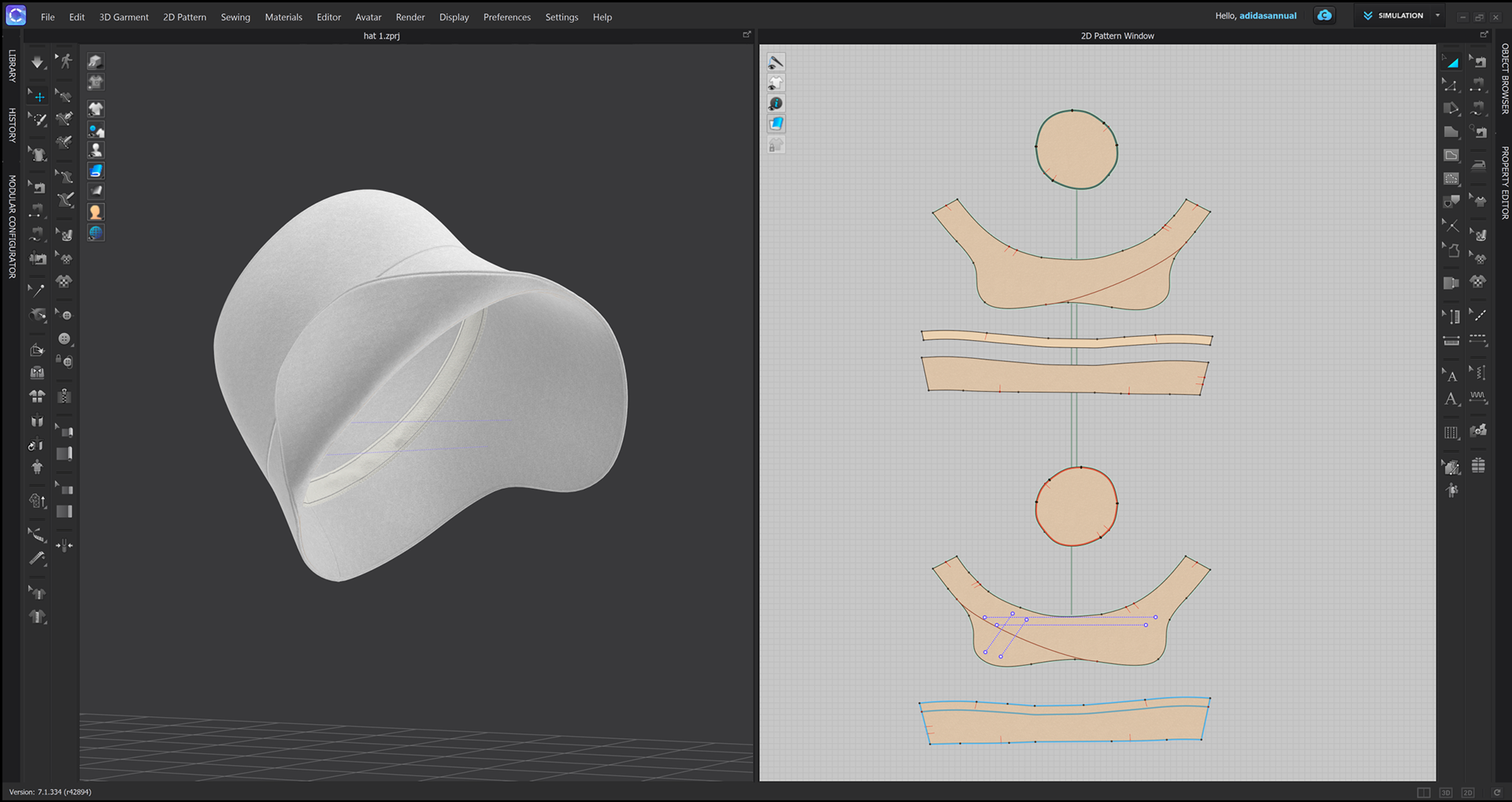The height and width of the screenshot is (802, 1512).
Task: Enable textured surface view in 2D window
Action: [x=776, y=124]
